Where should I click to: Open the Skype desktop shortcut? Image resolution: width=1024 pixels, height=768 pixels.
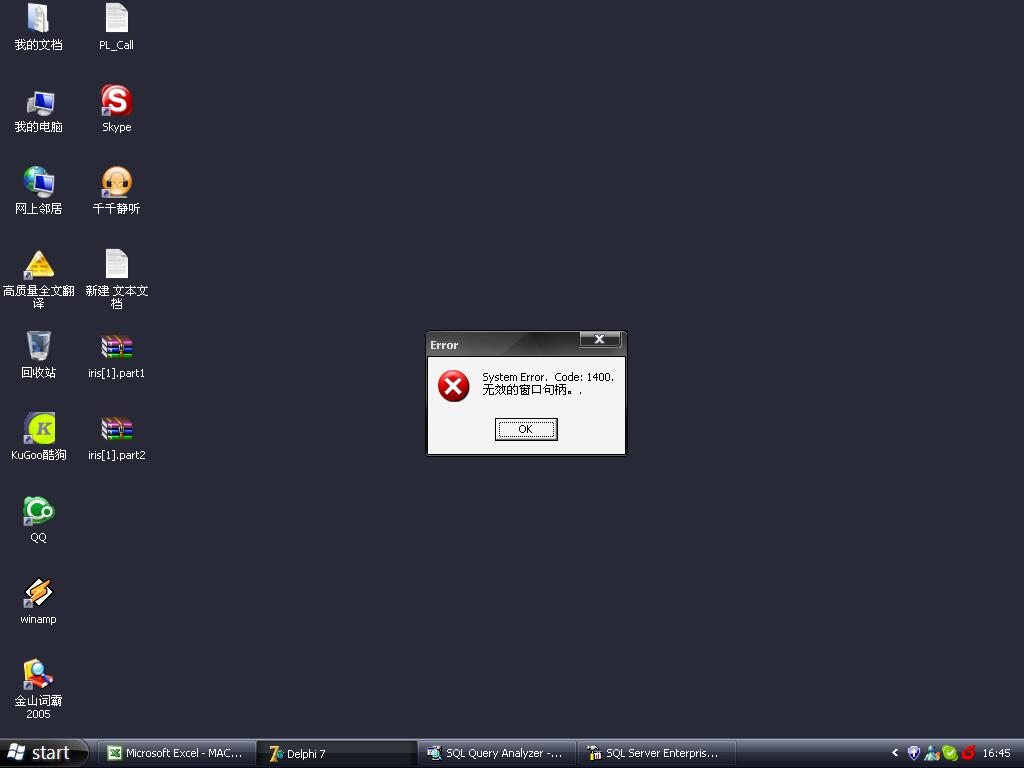point(116,102)
